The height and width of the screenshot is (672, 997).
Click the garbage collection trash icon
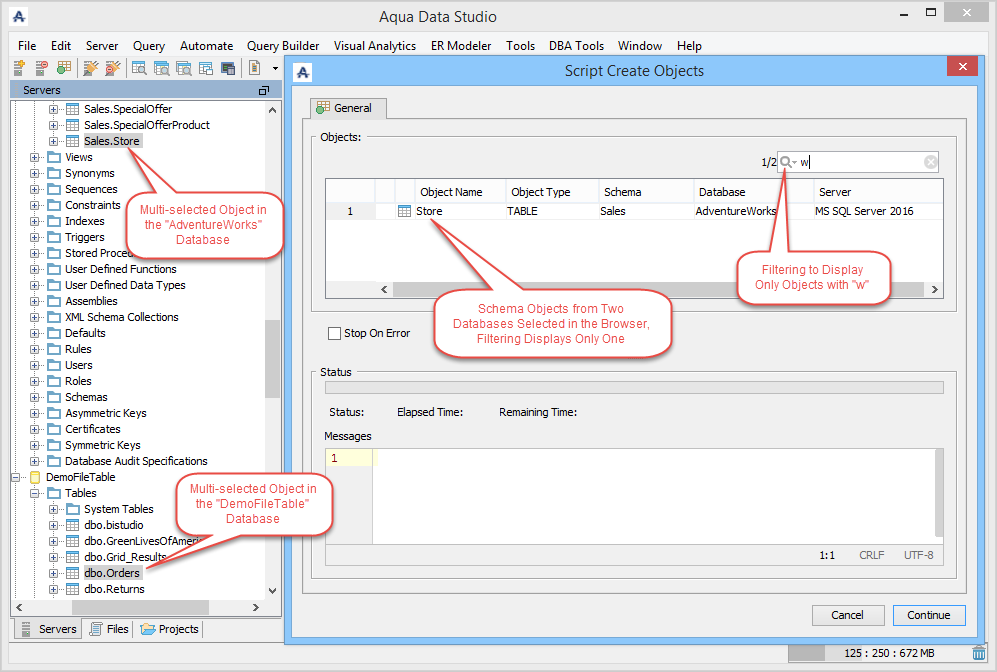979,653
